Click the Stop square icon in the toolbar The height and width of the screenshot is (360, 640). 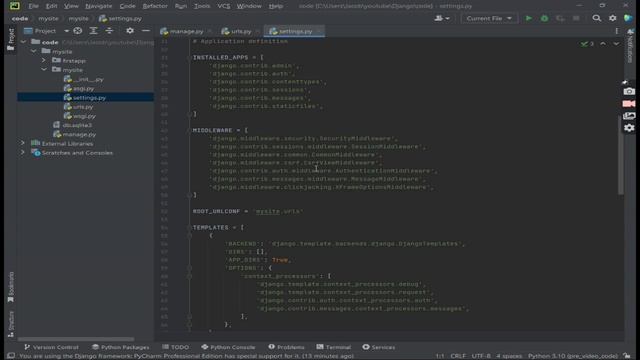(576, 18)
